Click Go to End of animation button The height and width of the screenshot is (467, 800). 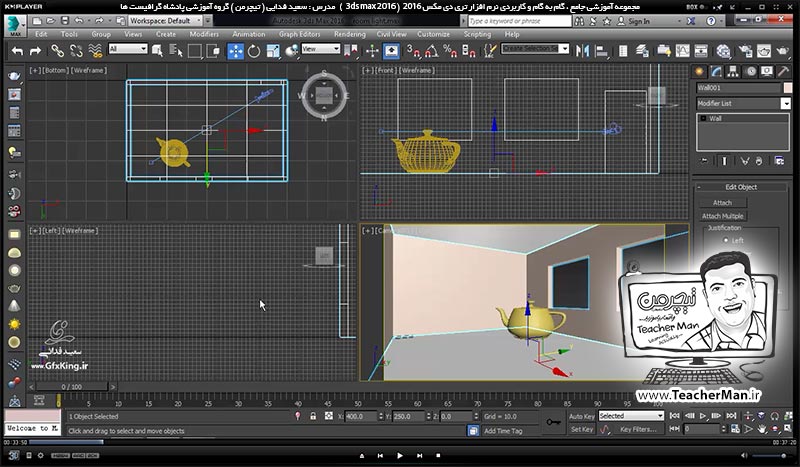tap(731, 416)
